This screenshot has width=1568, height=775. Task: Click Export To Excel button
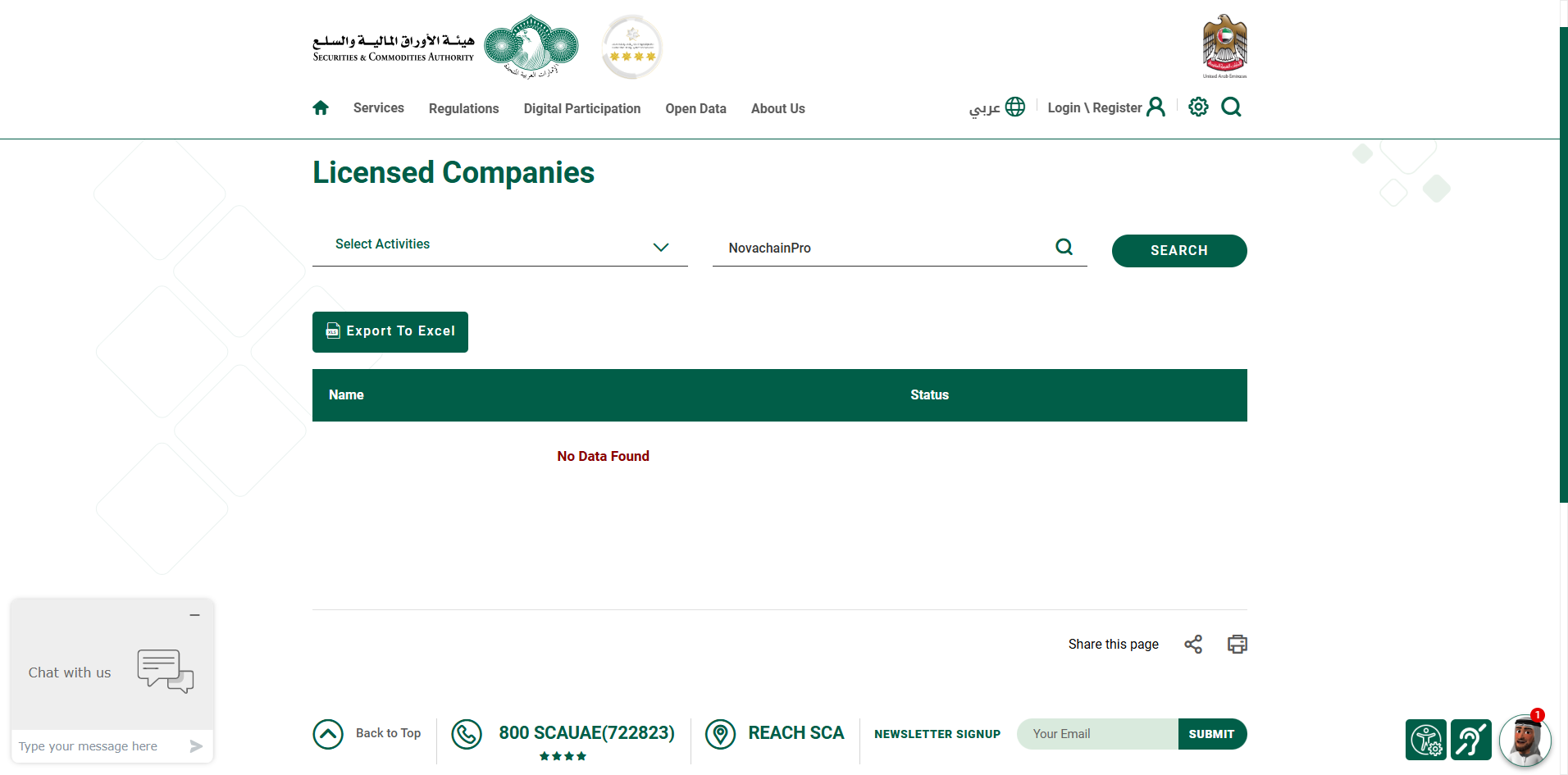390,332
